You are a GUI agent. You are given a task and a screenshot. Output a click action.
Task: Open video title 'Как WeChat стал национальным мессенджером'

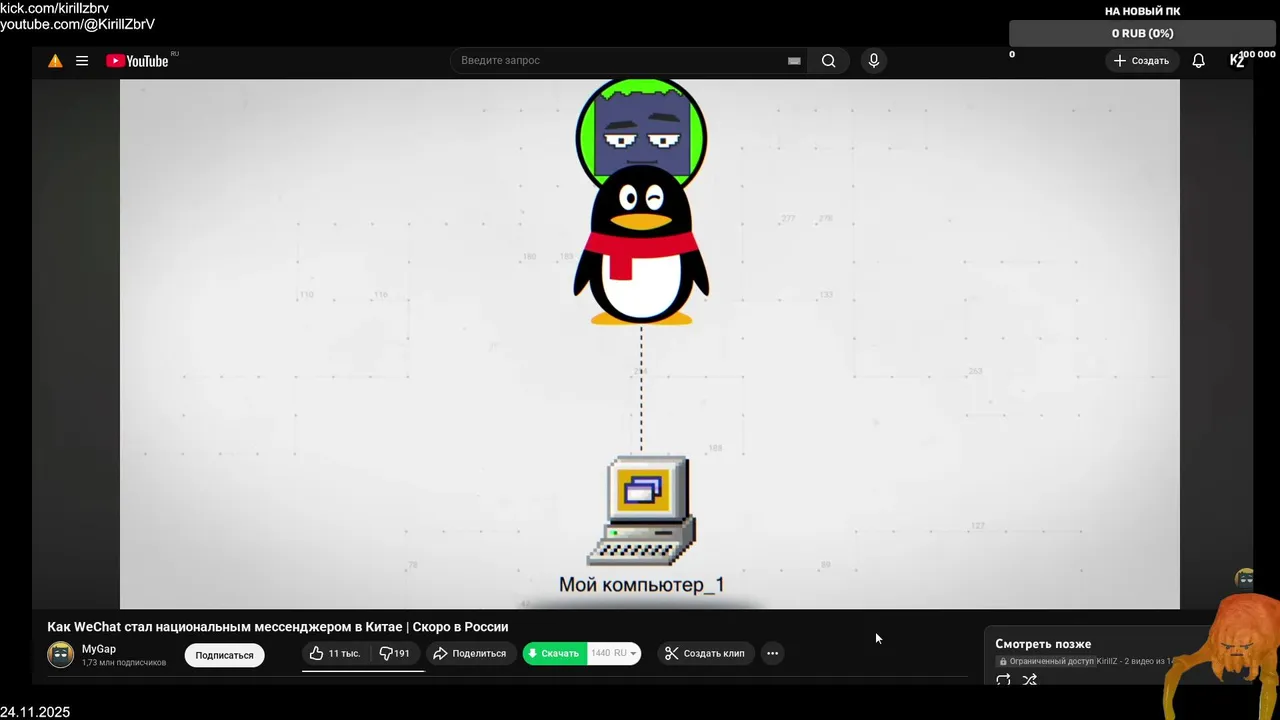pyautogui.click(x=278, y=627)
